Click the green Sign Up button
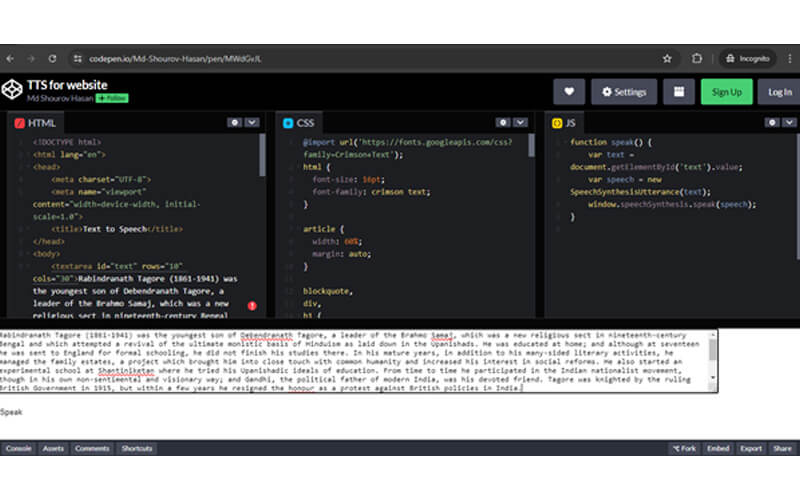The image size is (800, 500). [x=727, y=92]
